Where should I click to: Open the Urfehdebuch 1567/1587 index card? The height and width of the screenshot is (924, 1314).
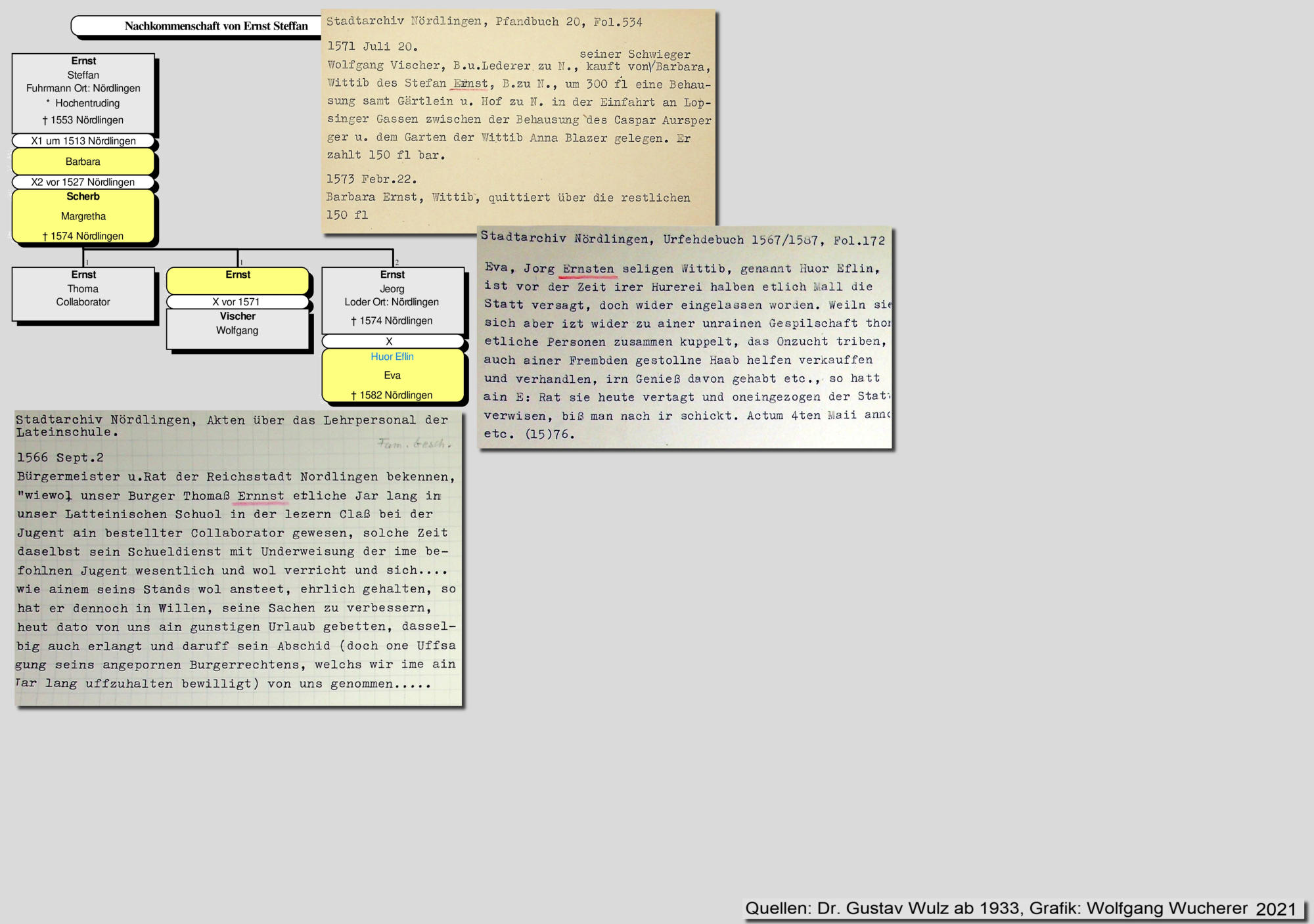click(685, 338)
